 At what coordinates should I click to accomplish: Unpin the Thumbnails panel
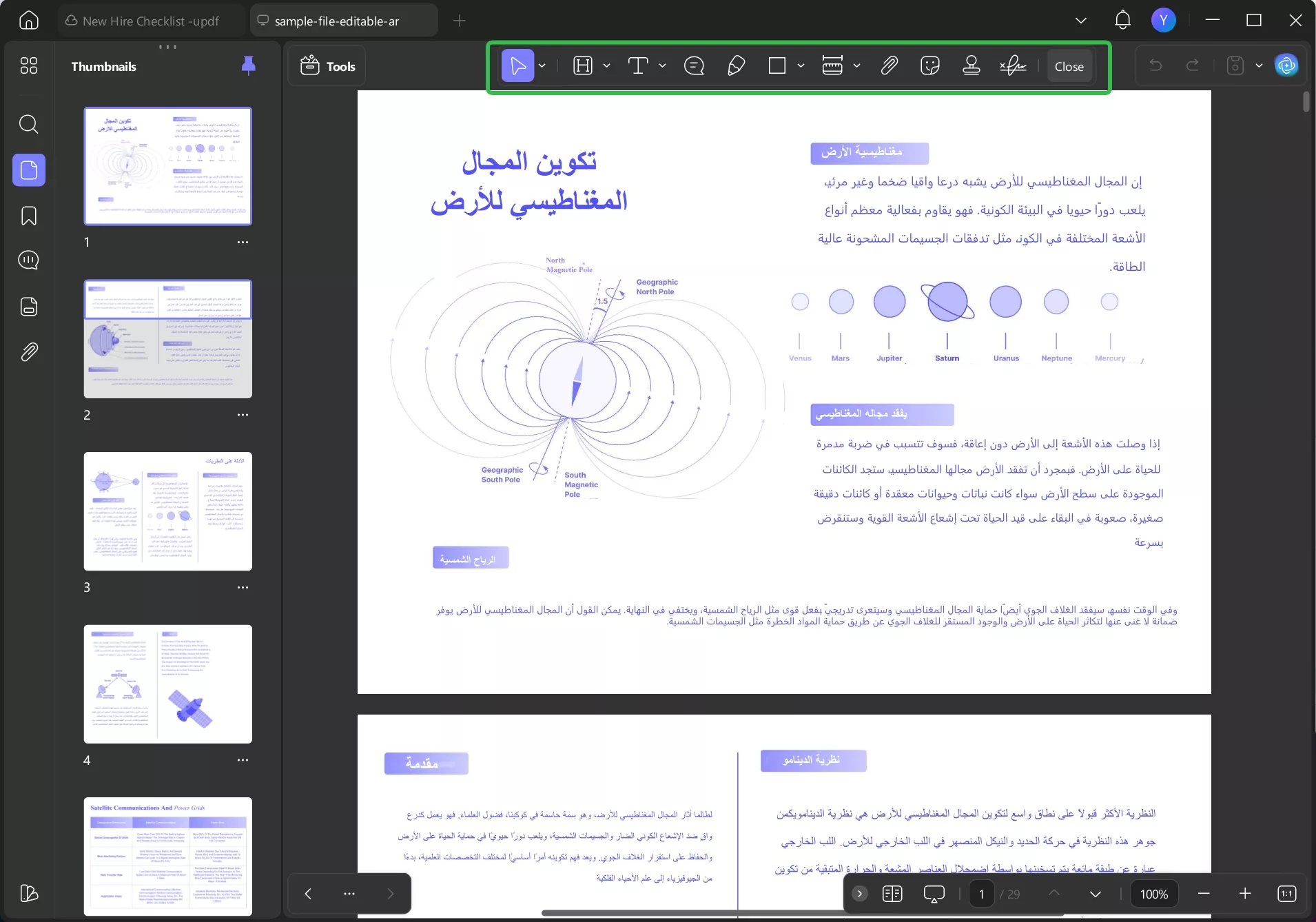tap(248, 65)
